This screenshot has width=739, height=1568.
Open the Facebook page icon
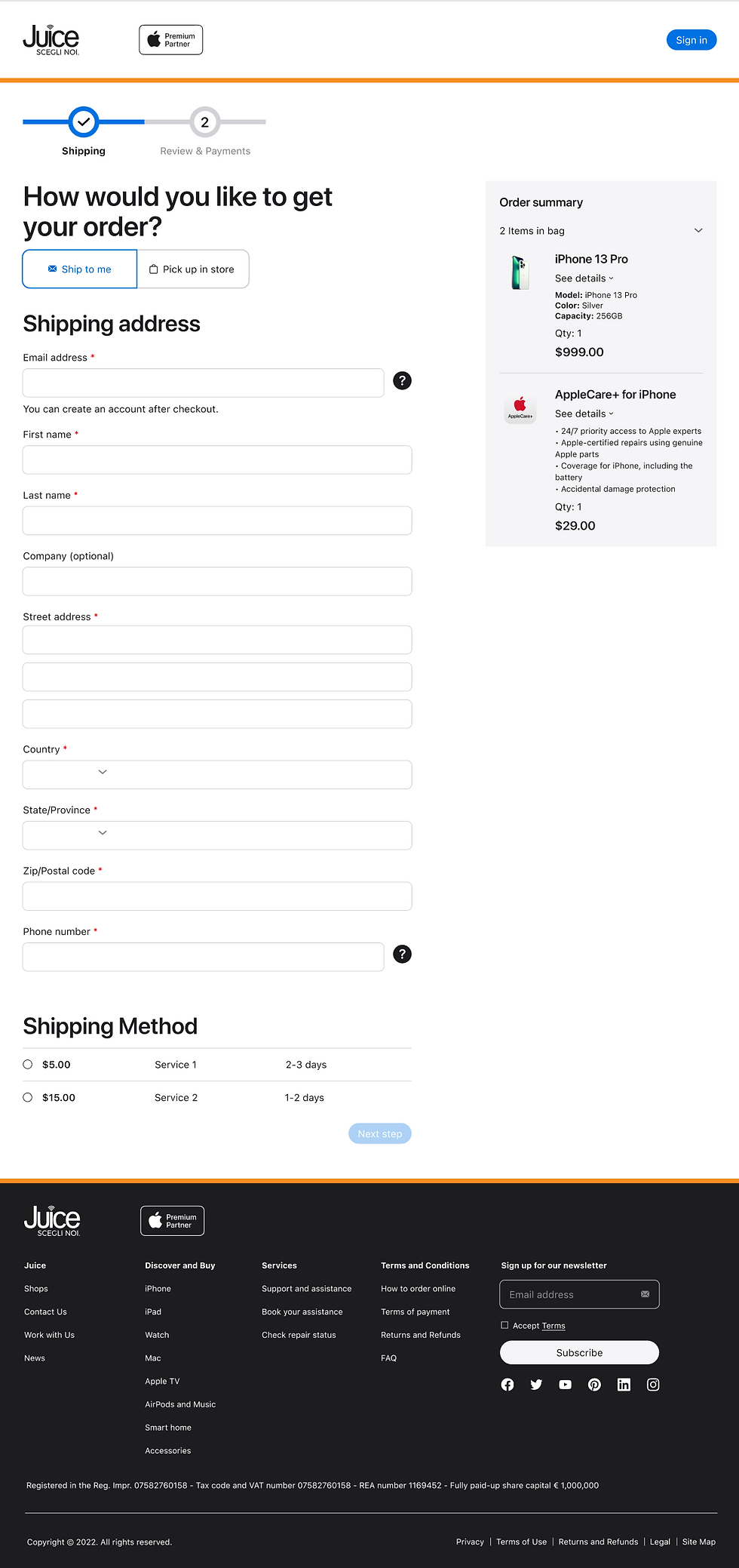tap(507, 1385)
